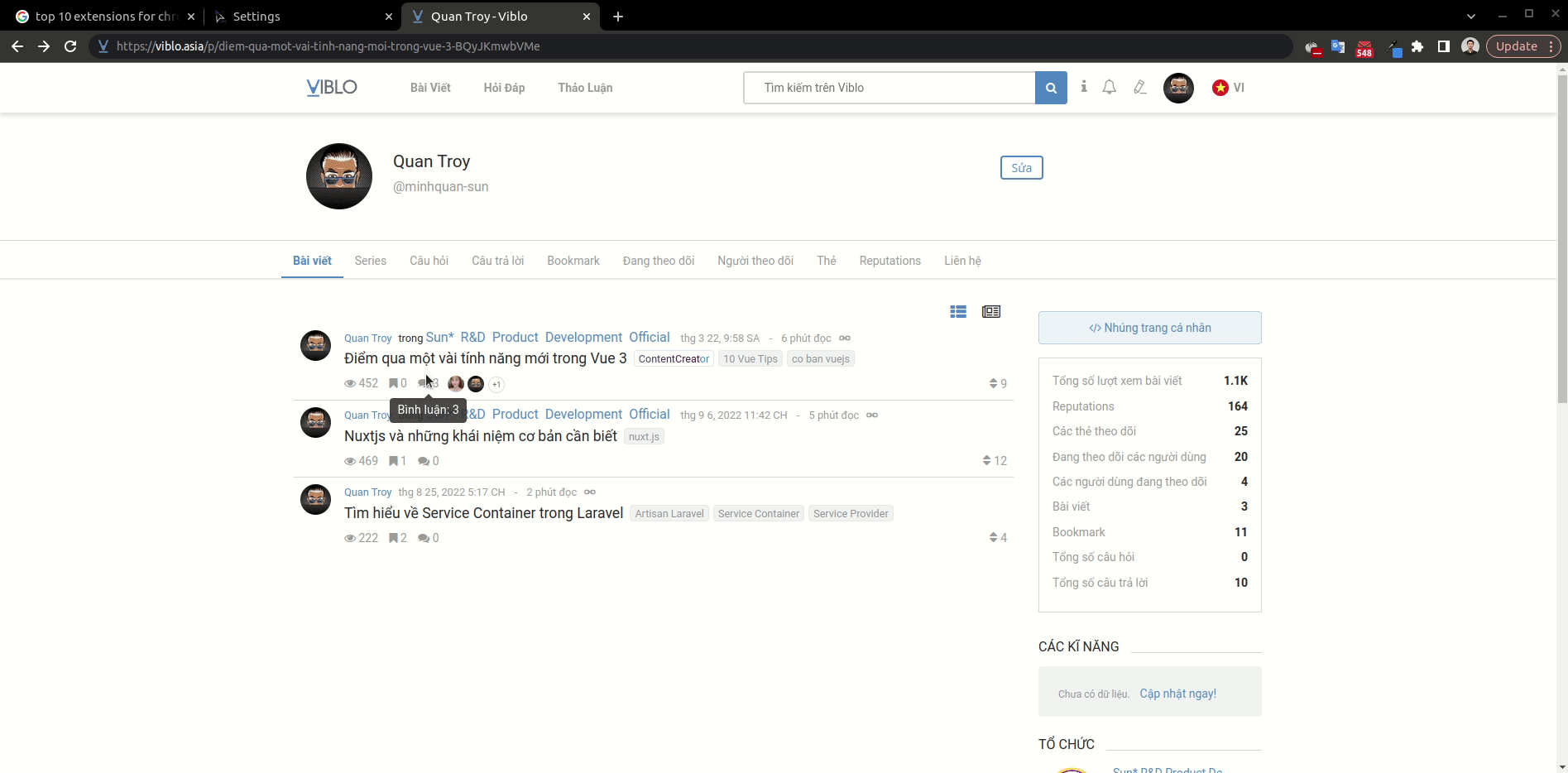Click the write-post pencil icon

pyautogui.click(x=1140, y=87)
